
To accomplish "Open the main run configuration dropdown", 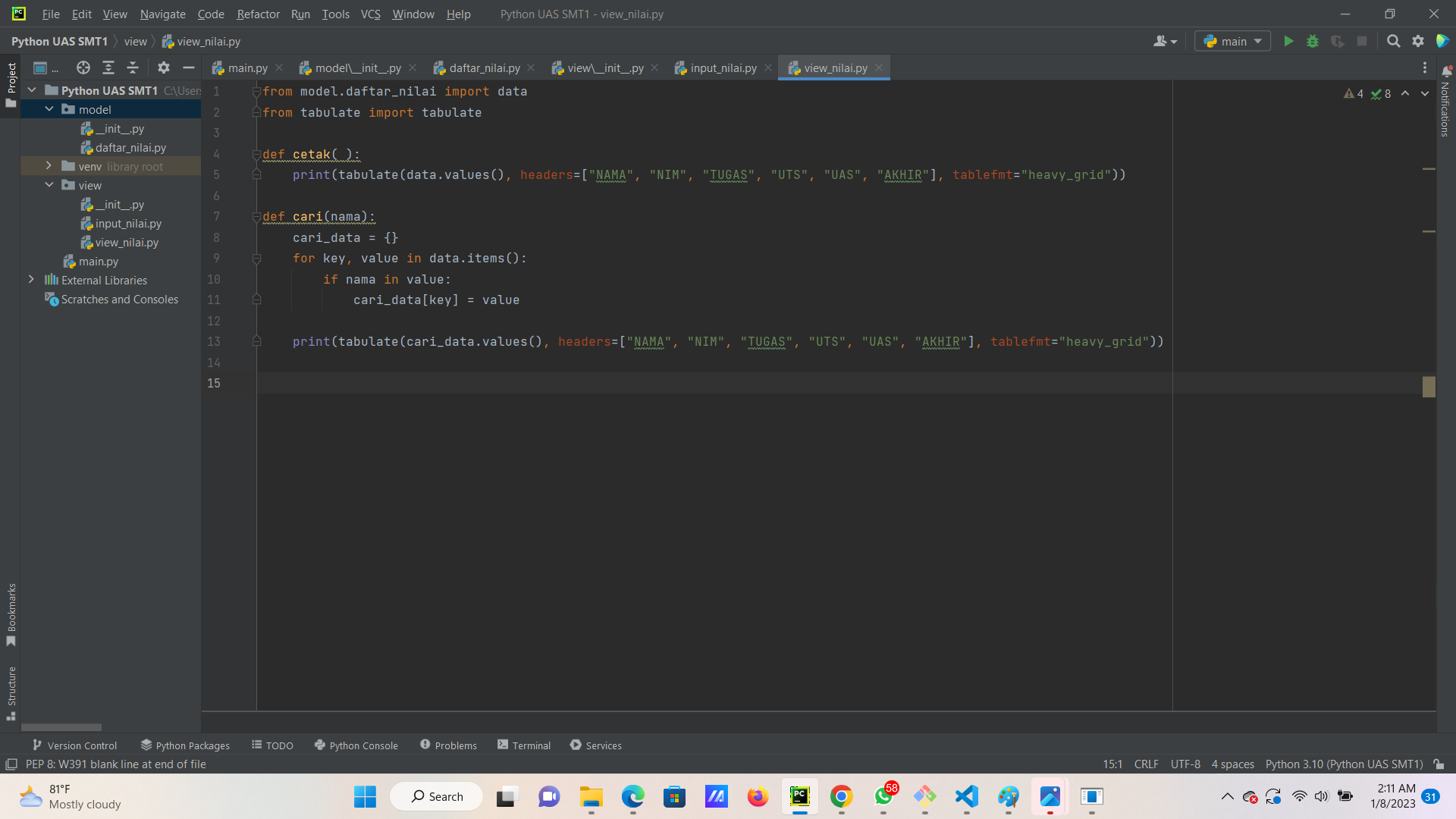I will point(1233,42).
